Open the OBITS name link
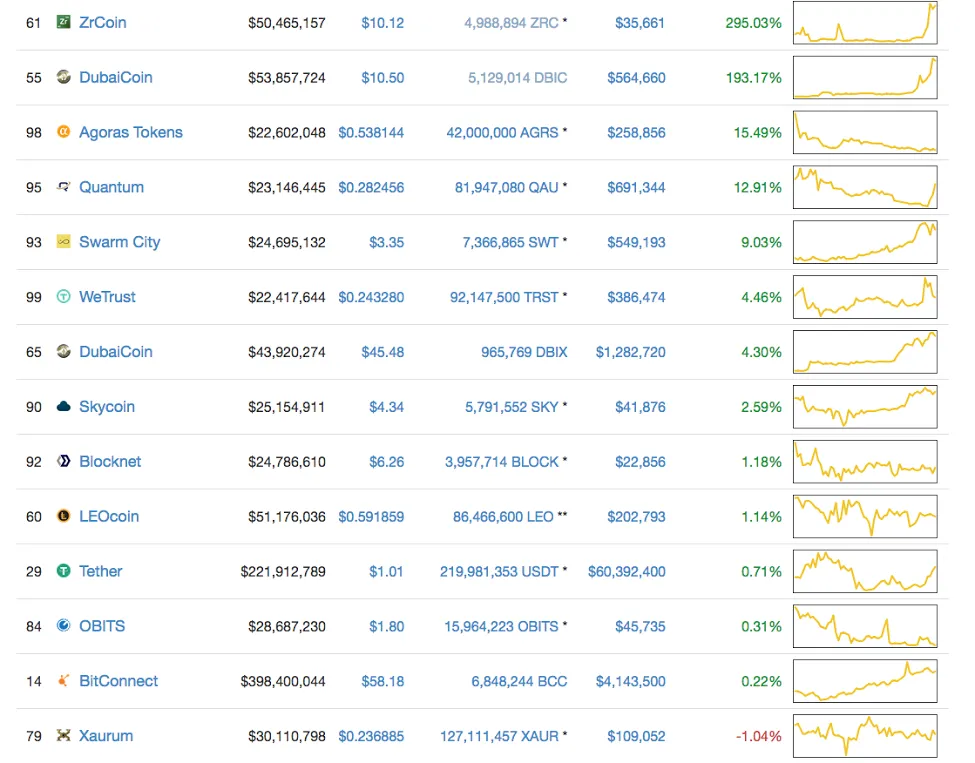 point(102,626)
